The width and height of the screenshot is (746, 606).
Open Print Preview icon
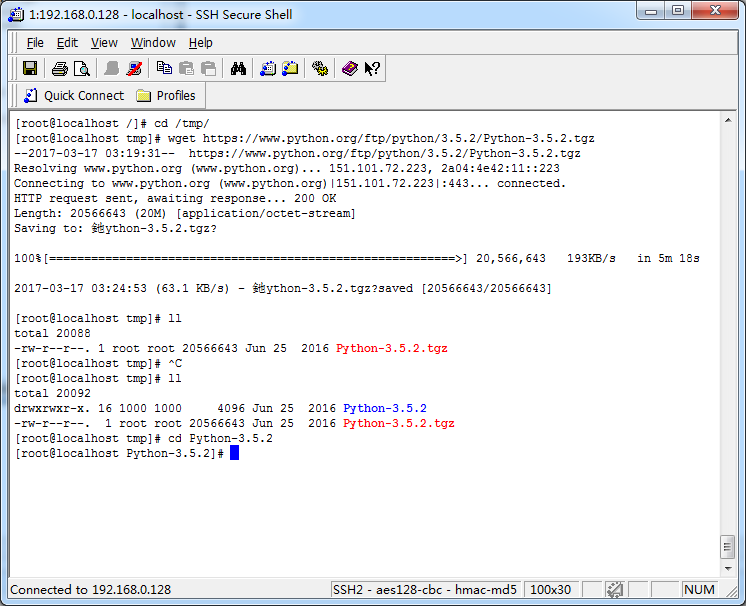82,68
